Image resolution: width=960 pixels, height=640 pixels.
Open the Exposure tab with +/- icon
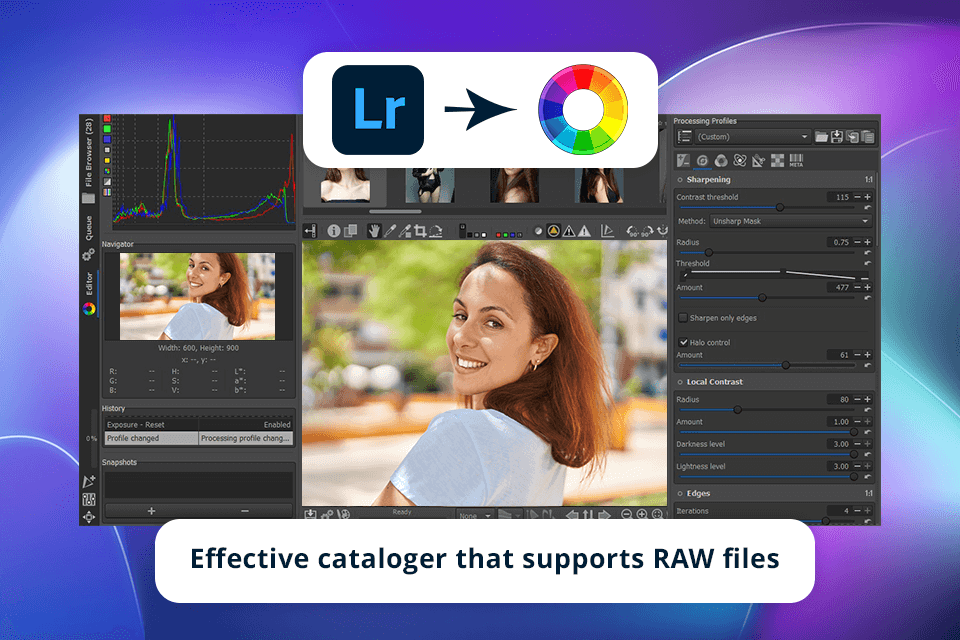[x=683, y=160]
